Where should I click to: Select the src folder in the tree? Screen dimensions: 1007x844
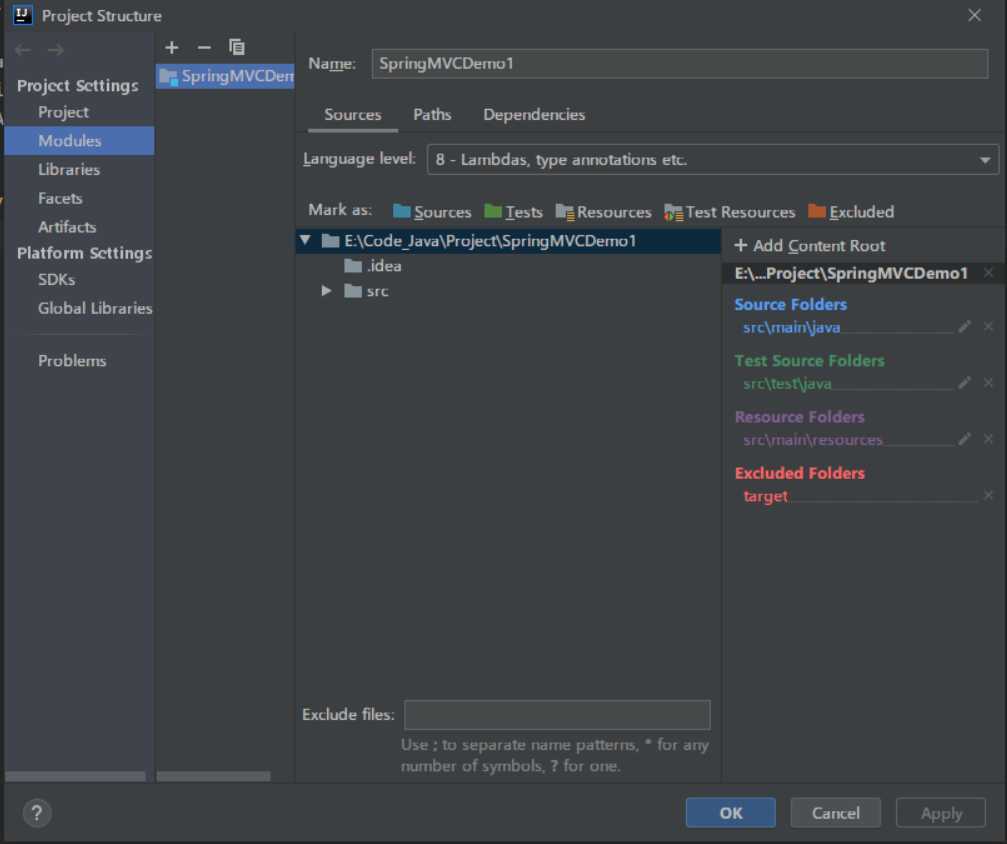click(366, 291)
